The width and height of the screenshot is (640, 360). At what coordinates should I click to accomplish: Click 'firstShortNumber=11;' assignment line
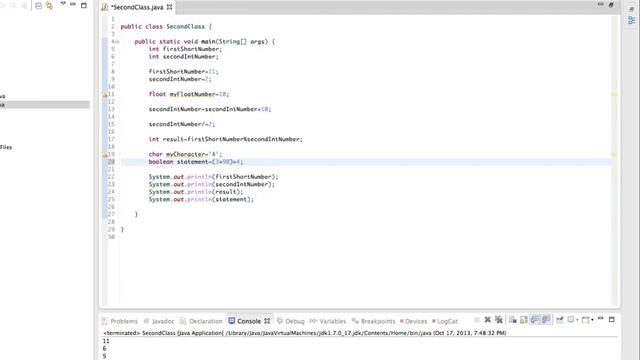(x=184, y=71)
